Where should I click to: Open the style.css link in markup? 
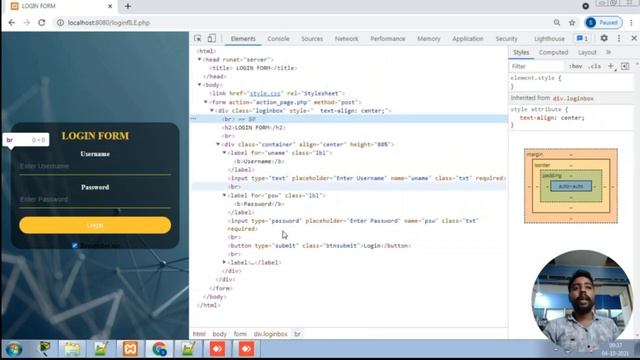click(265, 93)
